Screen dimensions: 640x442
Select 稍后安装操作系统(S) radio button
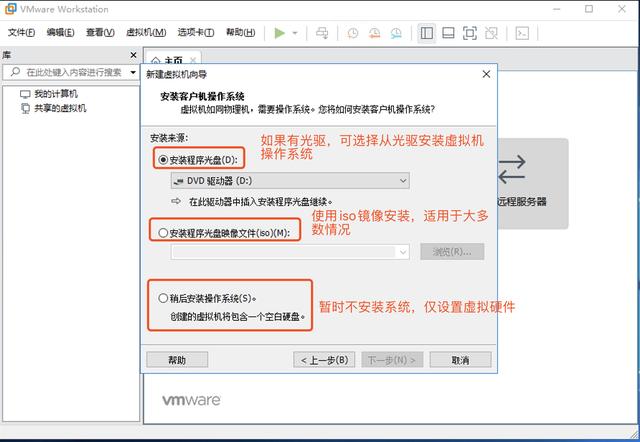coord(163,298)
